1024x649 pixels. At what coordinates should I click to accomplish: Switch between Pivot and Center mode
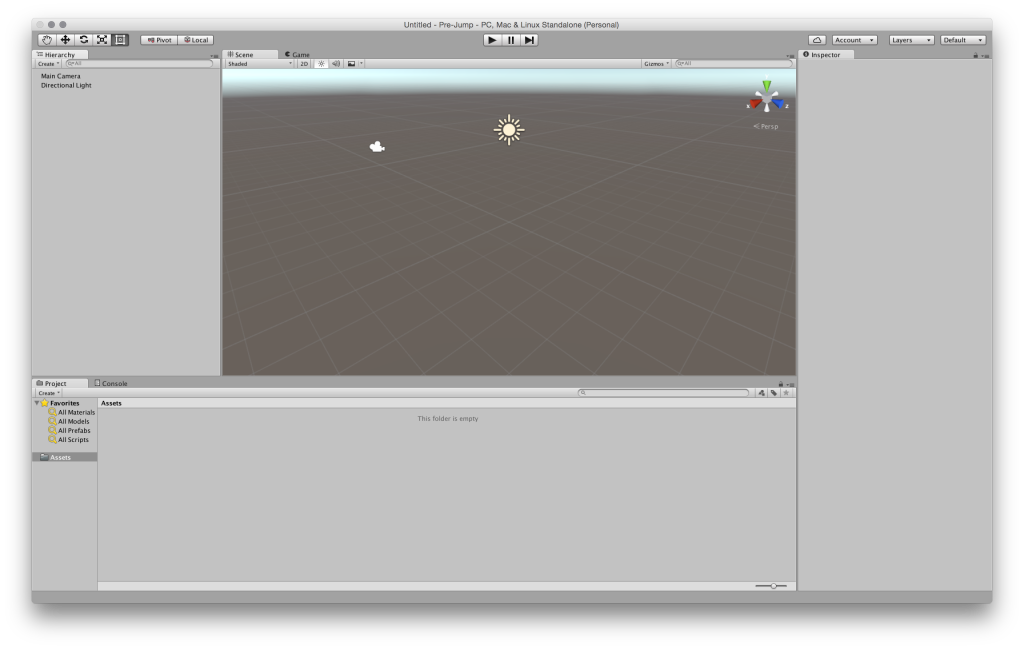point(158,39)
